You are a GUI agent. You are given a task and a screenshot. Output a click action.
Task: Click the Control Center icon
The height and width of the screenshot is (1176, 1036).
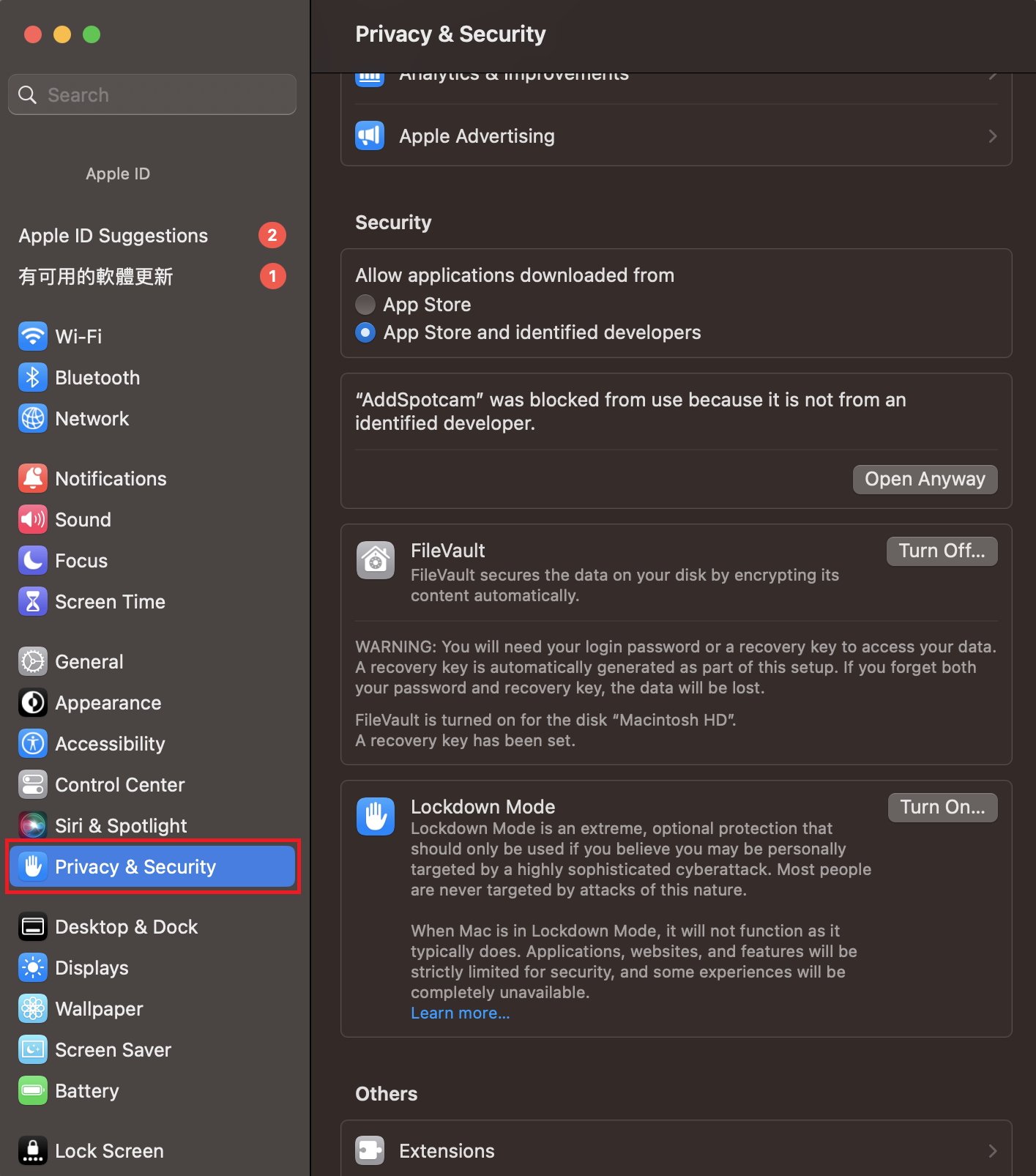[33, 785]
